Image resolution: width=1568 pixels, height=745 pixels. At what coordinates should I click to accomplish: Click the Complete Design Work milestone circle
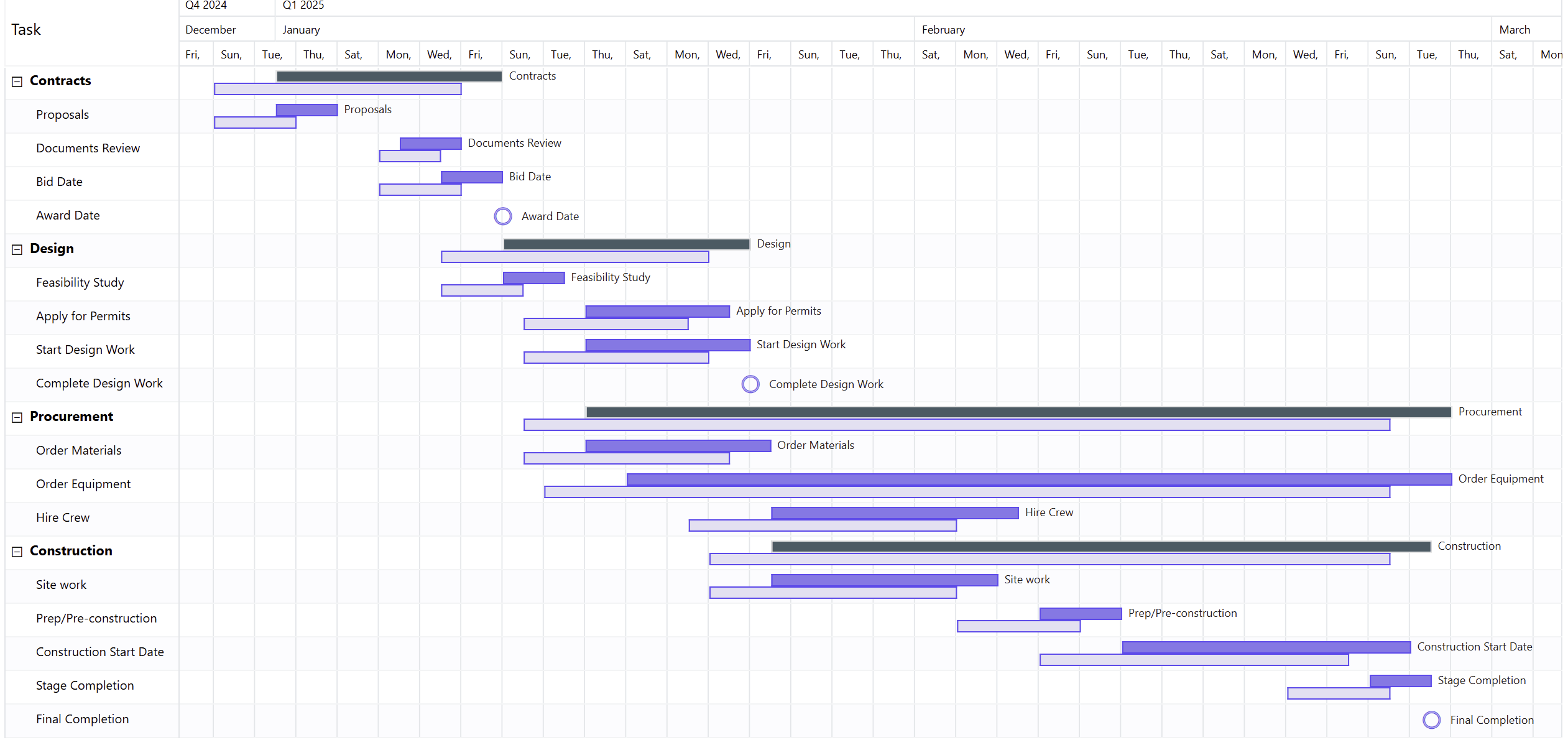750,384
